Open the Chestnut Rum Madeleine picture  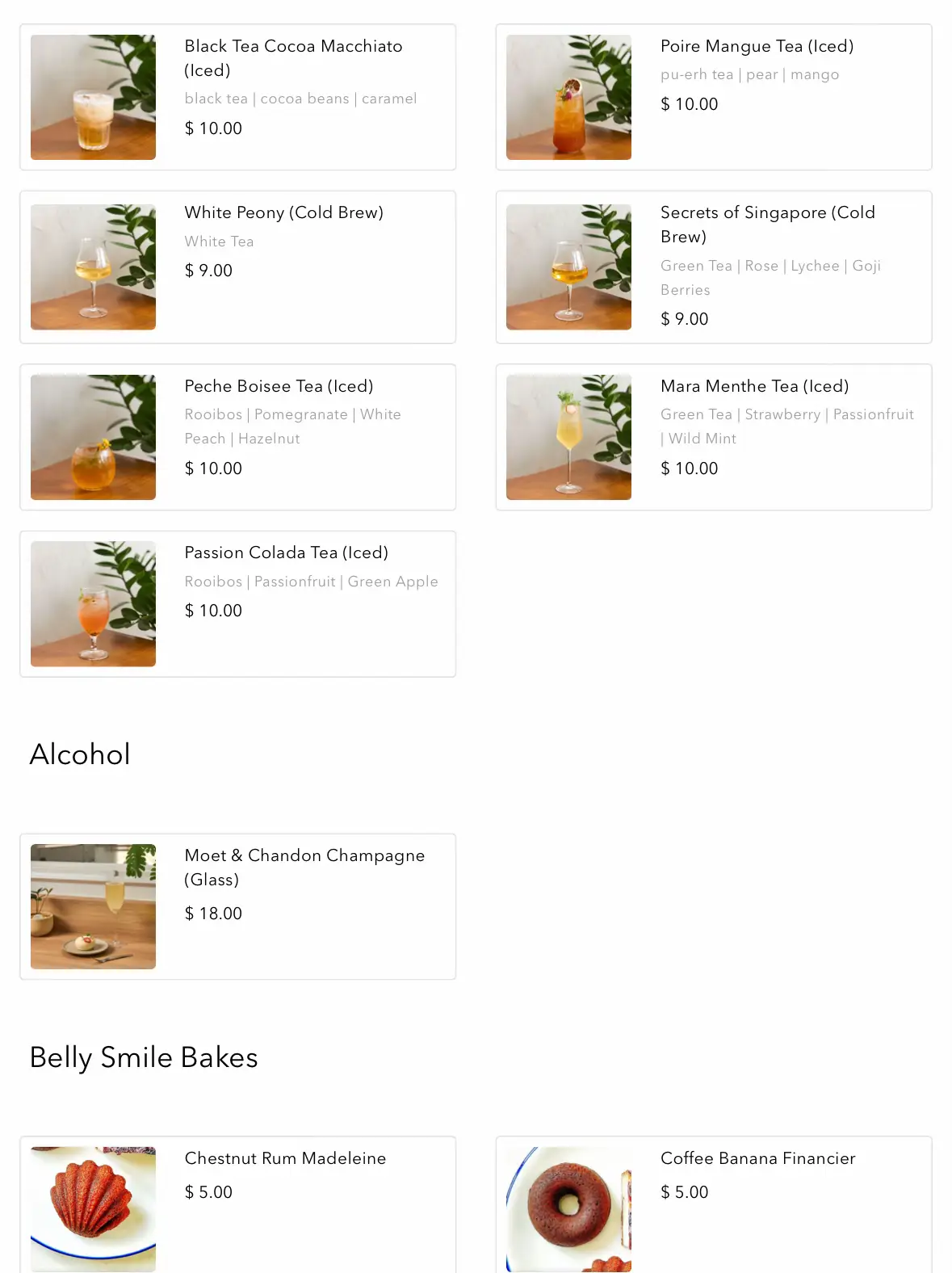pos(93,1209)
